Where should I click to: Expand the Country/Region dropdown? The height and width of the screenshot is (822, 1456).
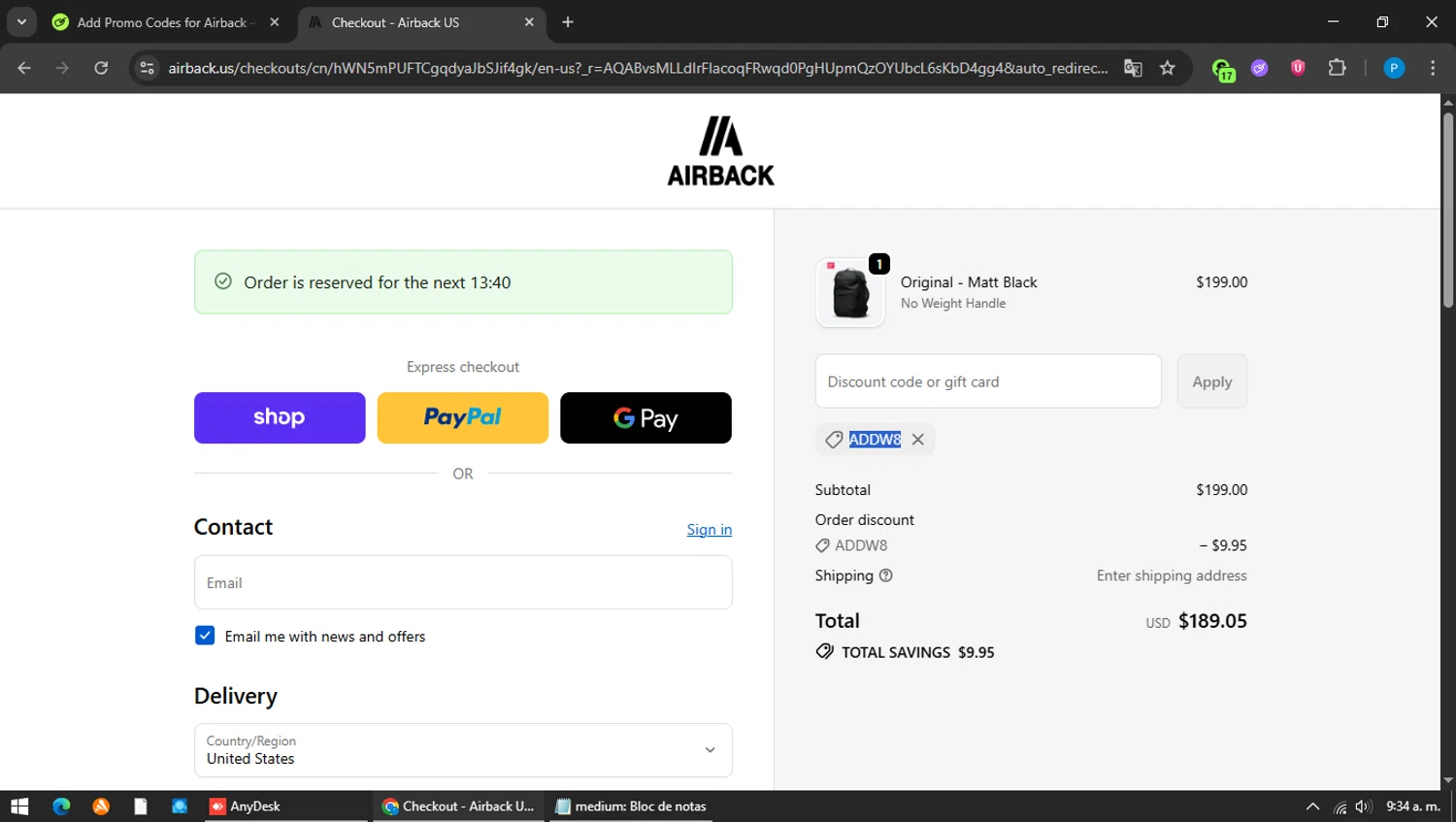(x=463, y=750)
